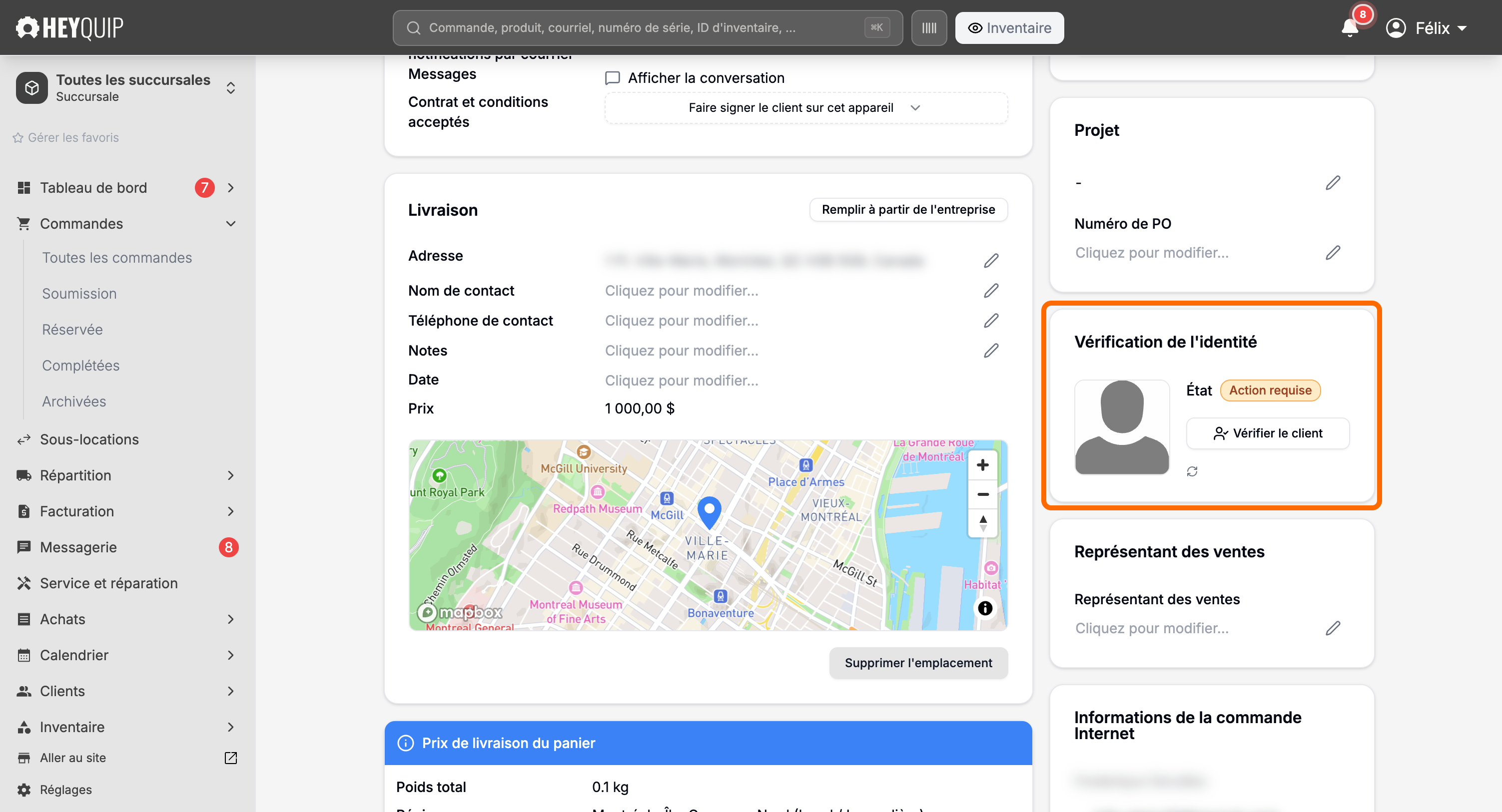Toggle the Inventaire view button
This screenshot has width=1502, height=812.
pos(1009,28)
